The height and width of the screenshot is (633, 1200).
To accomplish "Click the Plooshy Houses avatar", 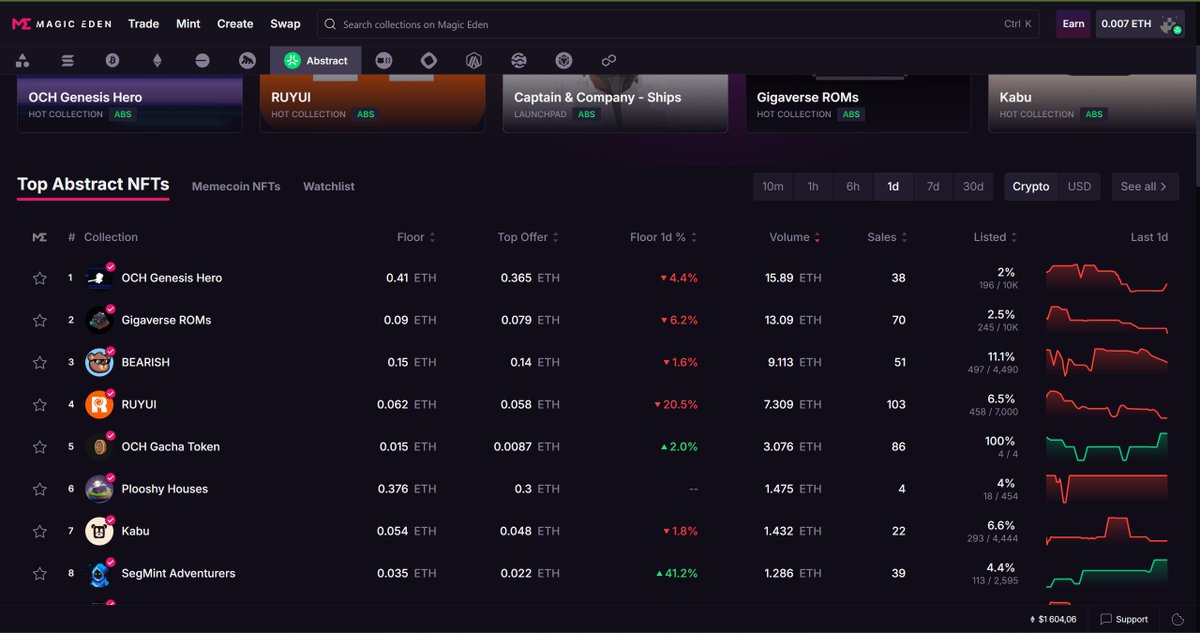I will click(98, 489).
